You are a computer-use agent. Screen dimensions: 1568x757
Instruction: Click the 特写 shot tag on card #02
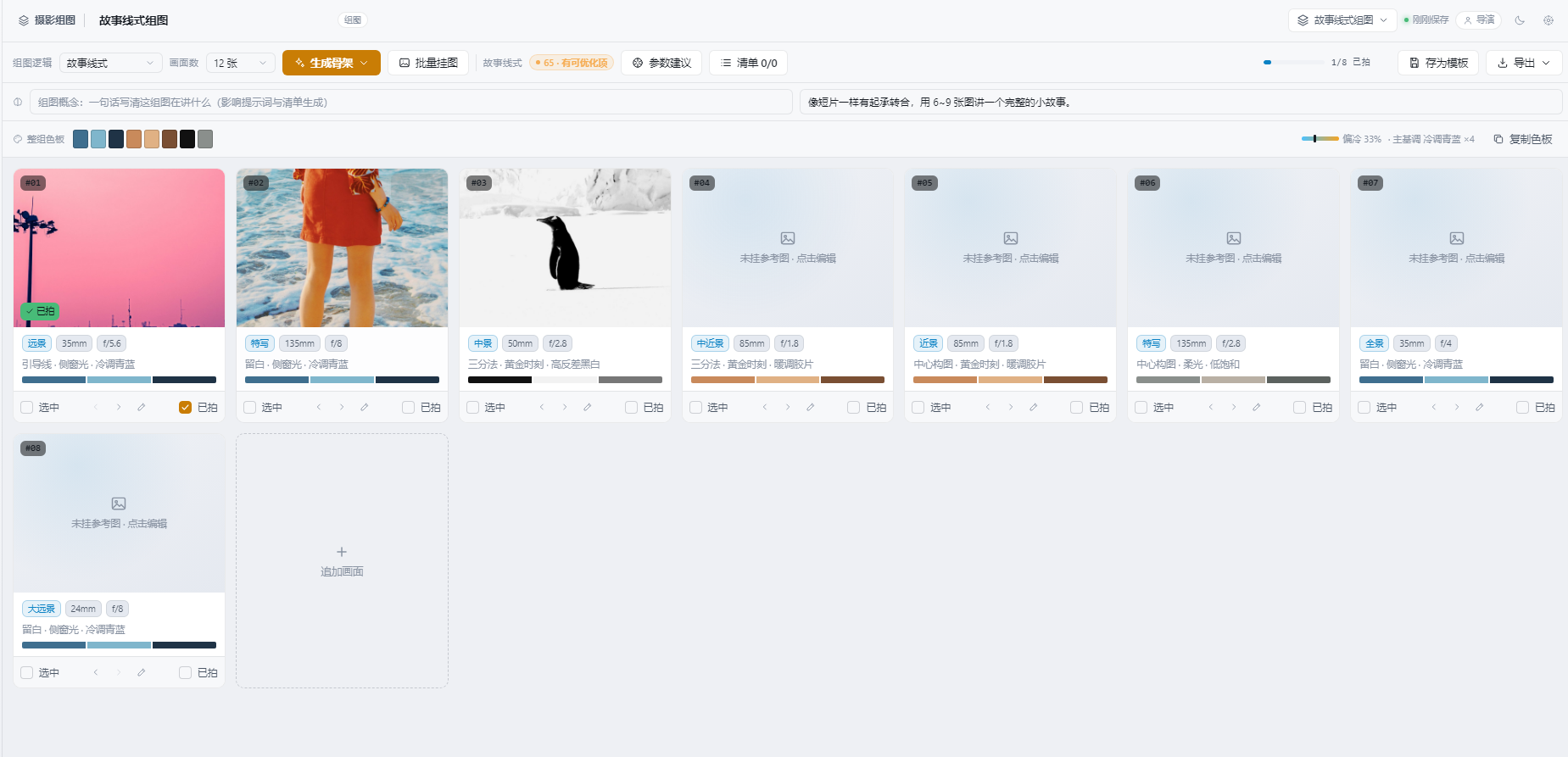click(259, 343)
